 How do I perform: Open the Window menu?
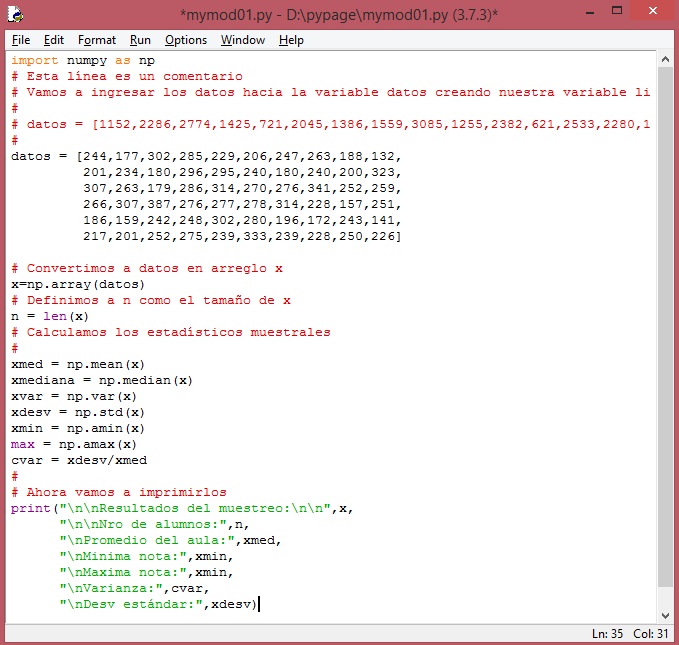click(242, 40)
